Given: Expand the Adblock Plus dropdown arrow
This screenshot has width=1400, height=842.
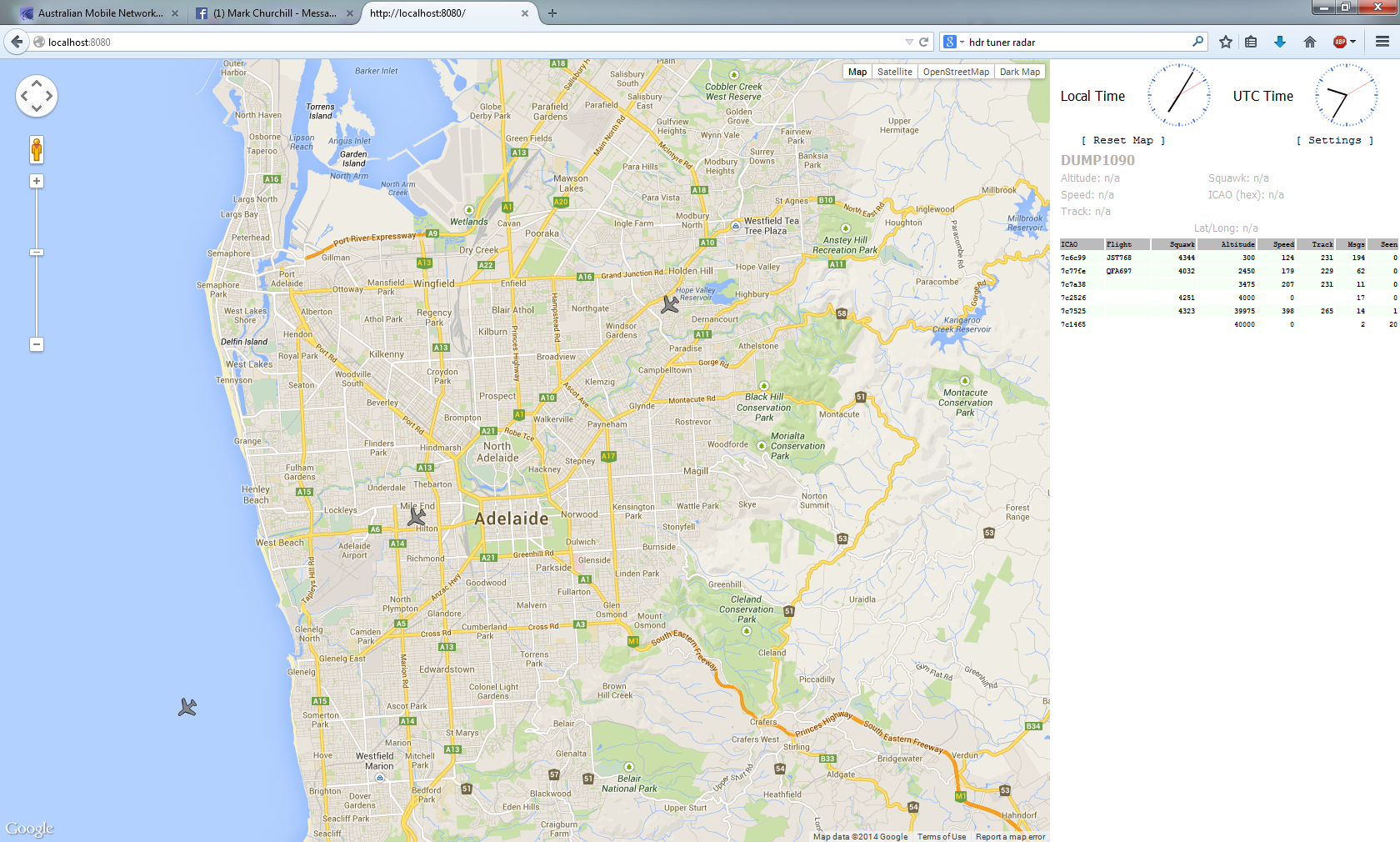Looking at the screenshot, I should [x=1352, y=42].
